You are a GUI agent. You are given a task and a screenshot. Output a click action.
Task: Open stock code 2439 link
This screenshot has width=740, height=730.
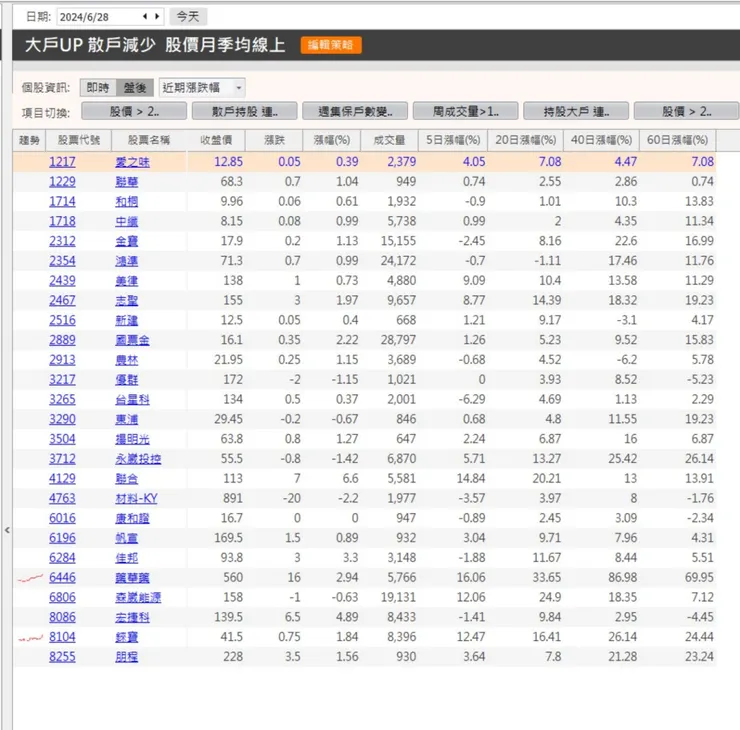(62, 281)
